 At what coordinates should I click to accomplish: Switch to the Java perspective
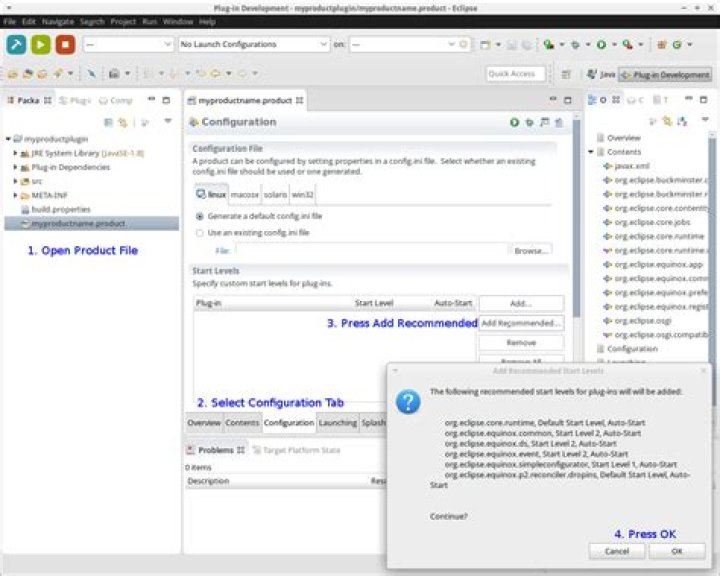point(601,74)
